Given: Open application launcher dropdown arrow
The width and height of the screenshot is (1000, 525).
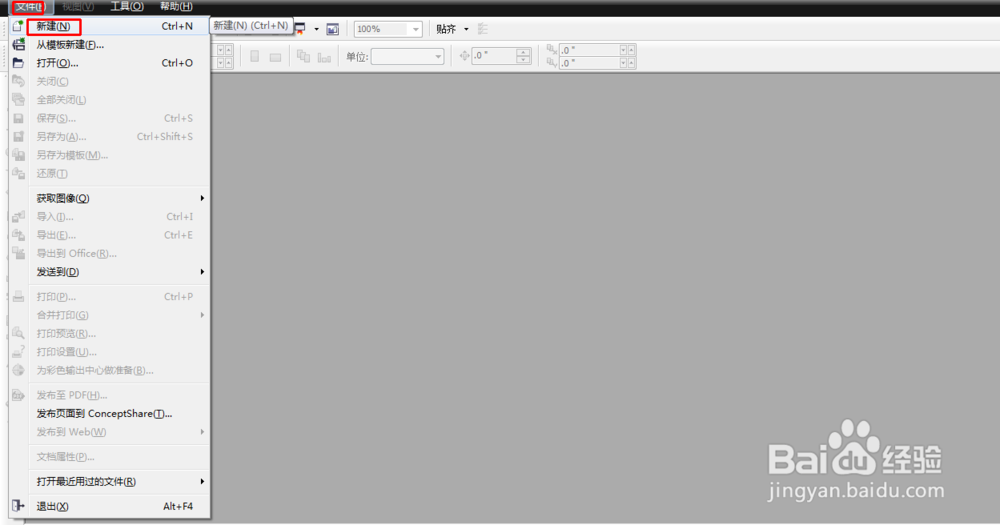Looking at the screenshot, I should click(x=316, y=29).
